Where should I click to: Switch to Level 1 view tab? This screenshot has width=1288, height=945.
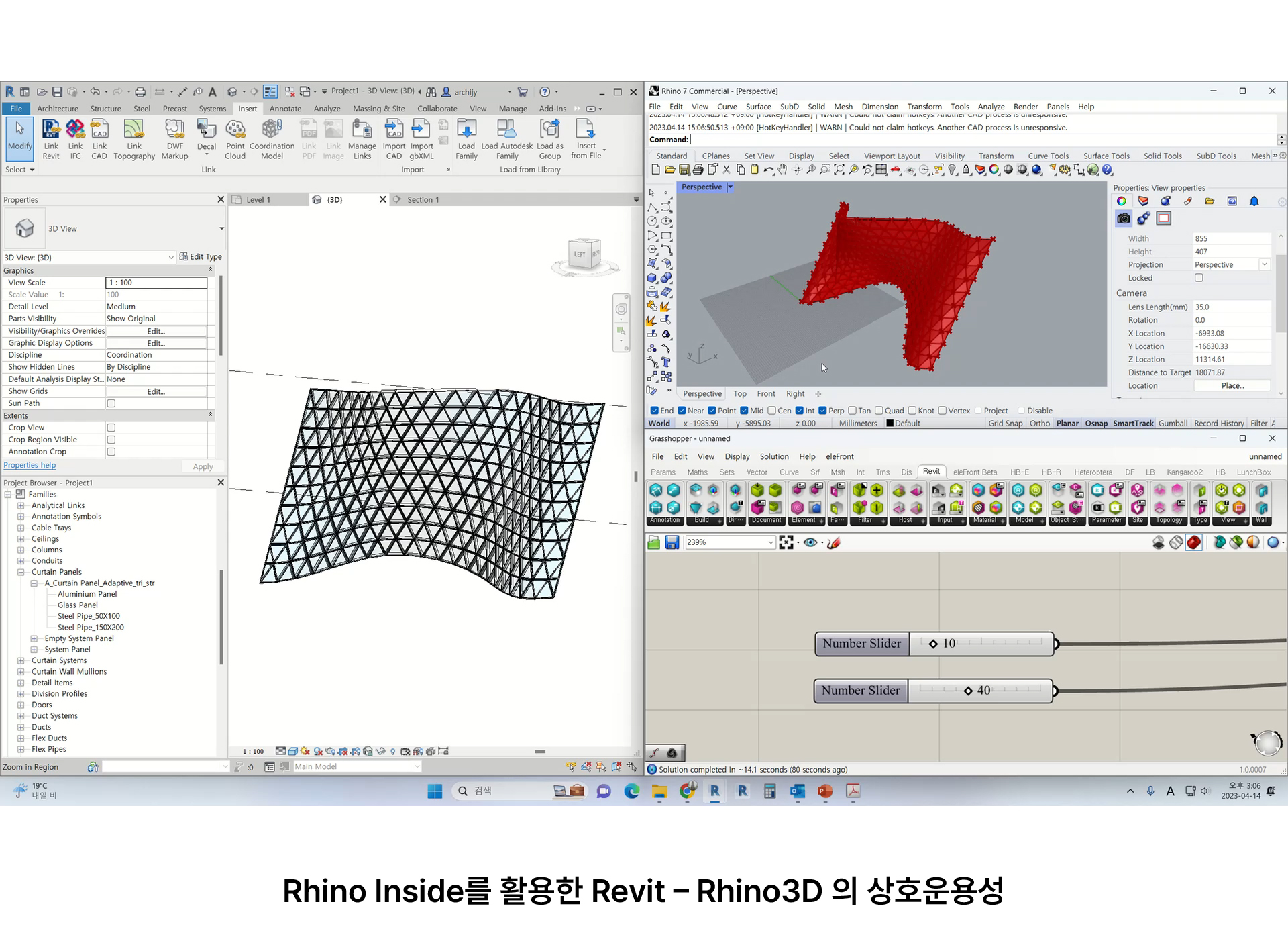coord(258,200)
